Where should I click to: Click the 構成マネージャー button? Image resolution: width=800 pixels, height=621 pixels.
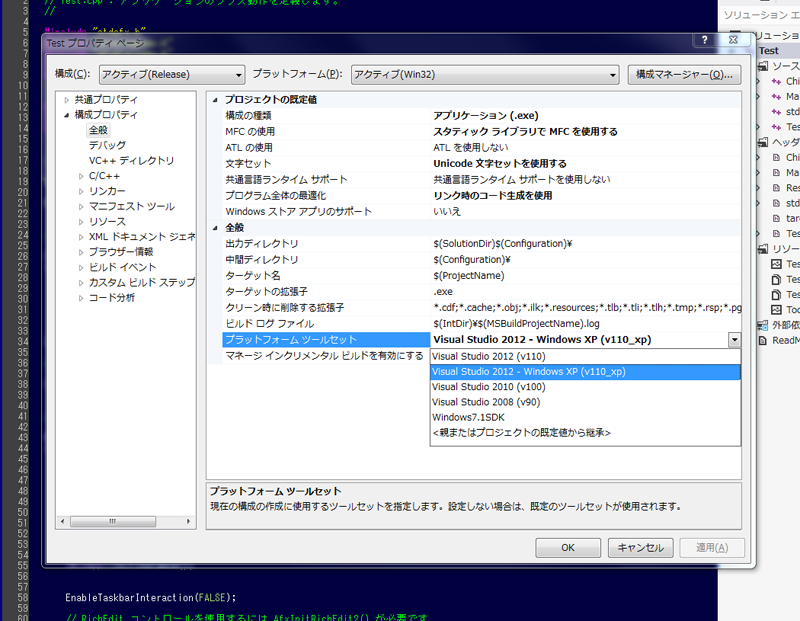684,74
